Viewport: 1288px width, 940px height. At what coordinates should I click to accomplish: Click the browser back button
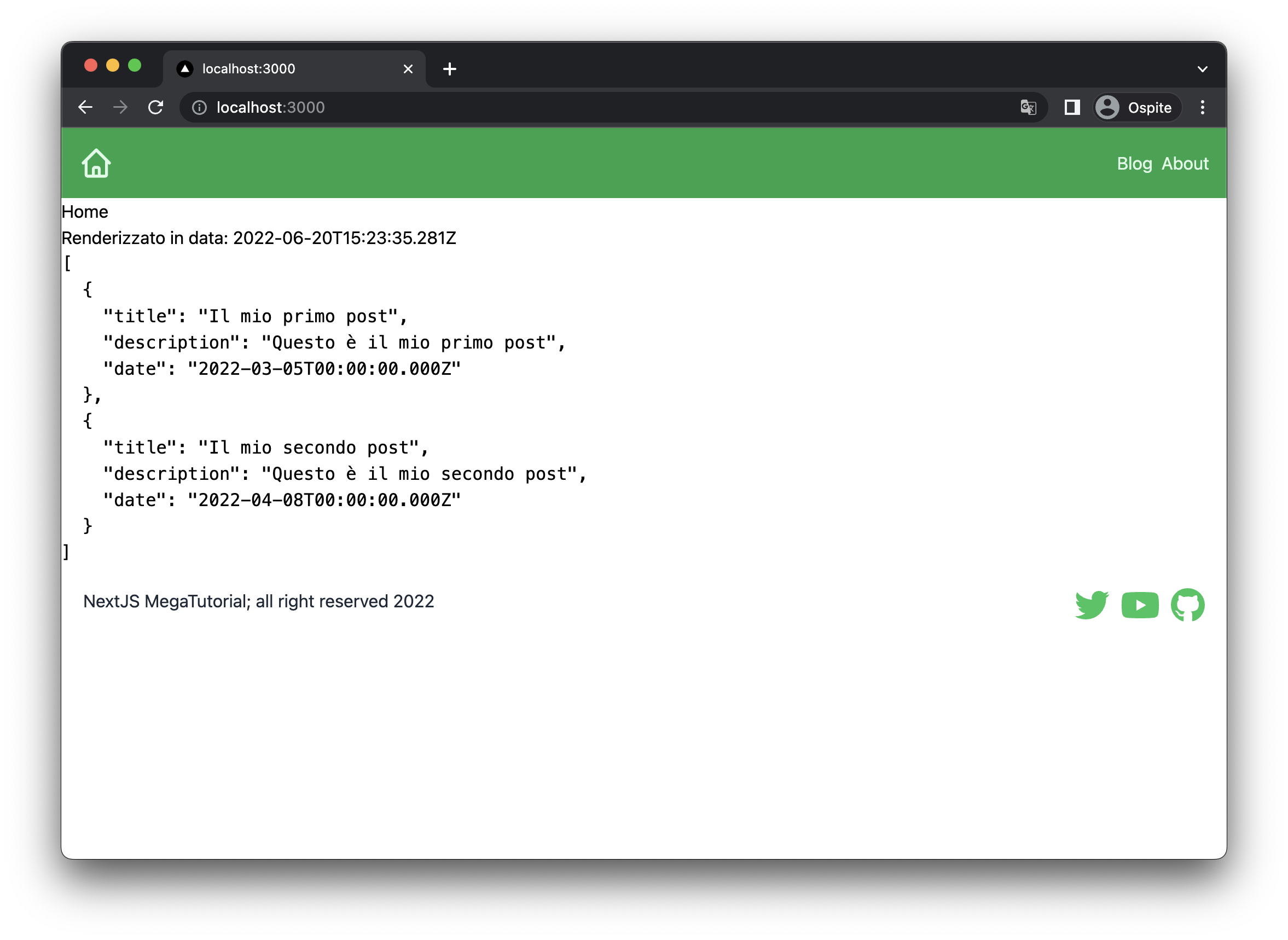click(86, 108)
